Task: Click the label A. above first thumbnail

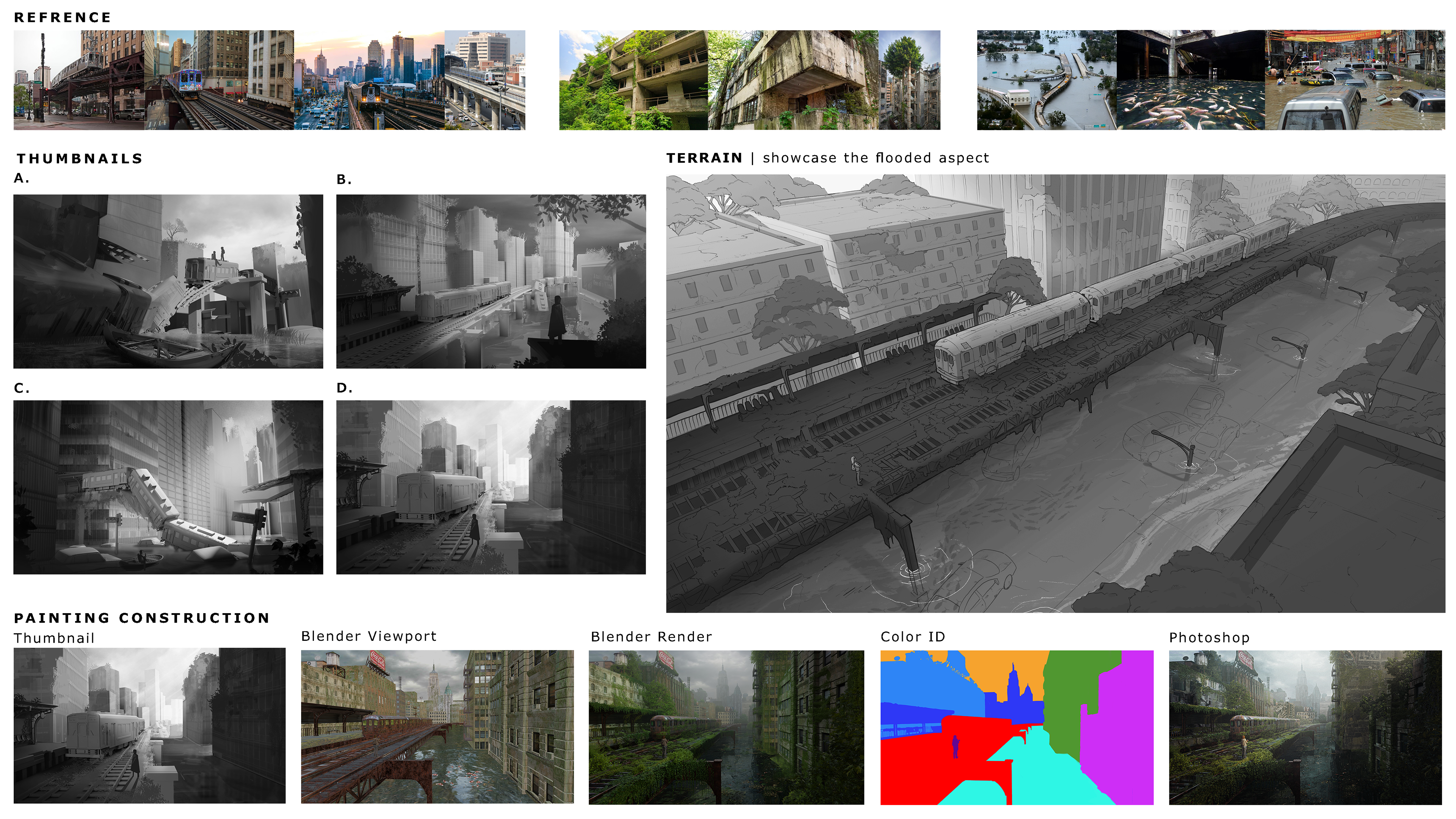Action: (x=22, y=178)
